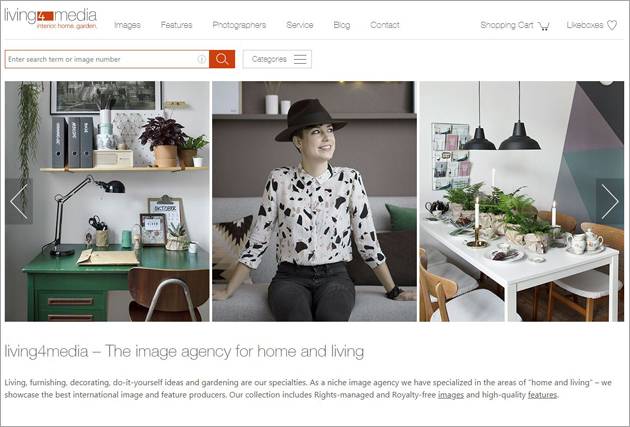Click the orange magnifier search button
This screenshot has width=630, height=427.
[x=222, y=59]
